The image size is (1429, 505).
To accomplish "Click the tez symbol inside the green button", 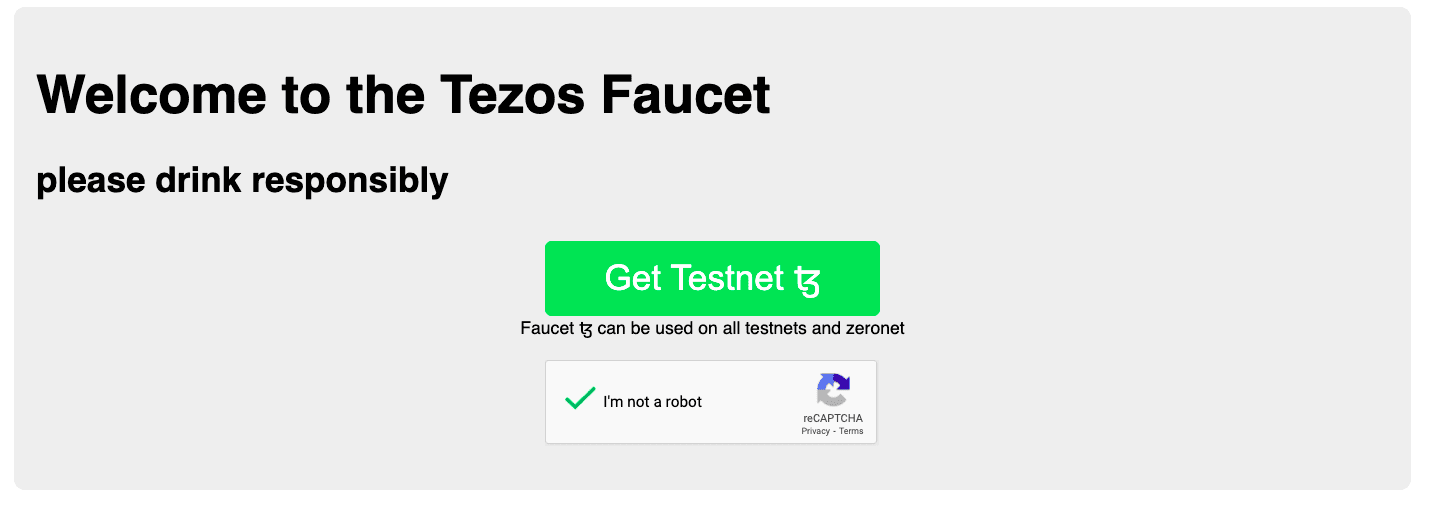I will click(x=806, y=280).
